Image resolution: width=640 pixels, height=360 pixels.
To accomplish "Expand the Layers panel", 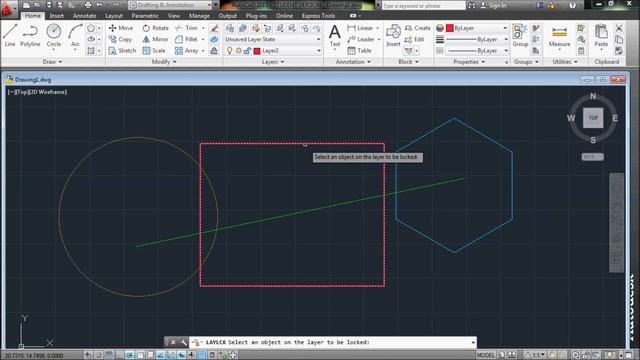I will (x=273, y=62).
